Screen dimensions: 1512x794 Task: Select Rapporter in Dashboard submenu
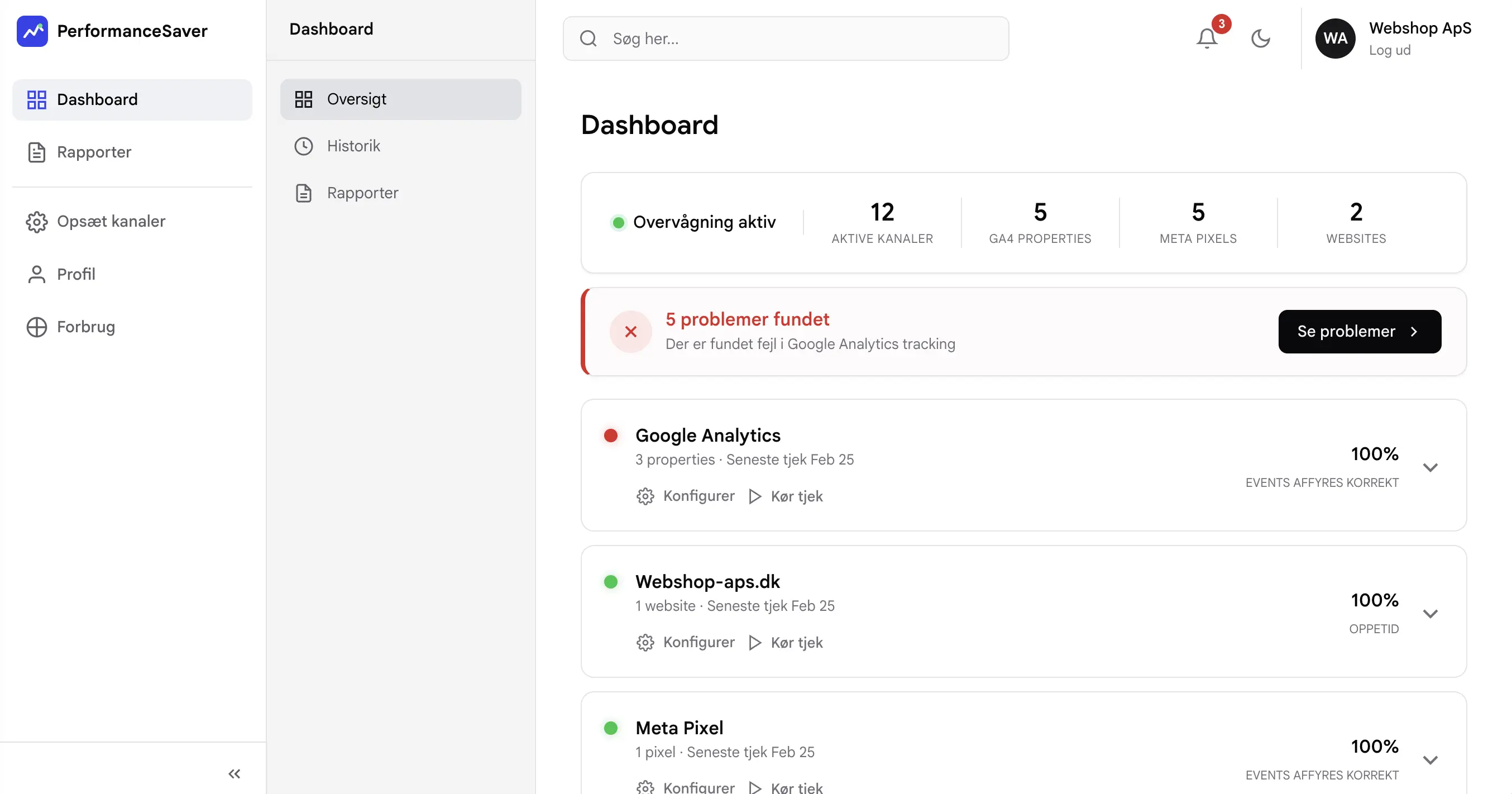(x=400, y=193)
